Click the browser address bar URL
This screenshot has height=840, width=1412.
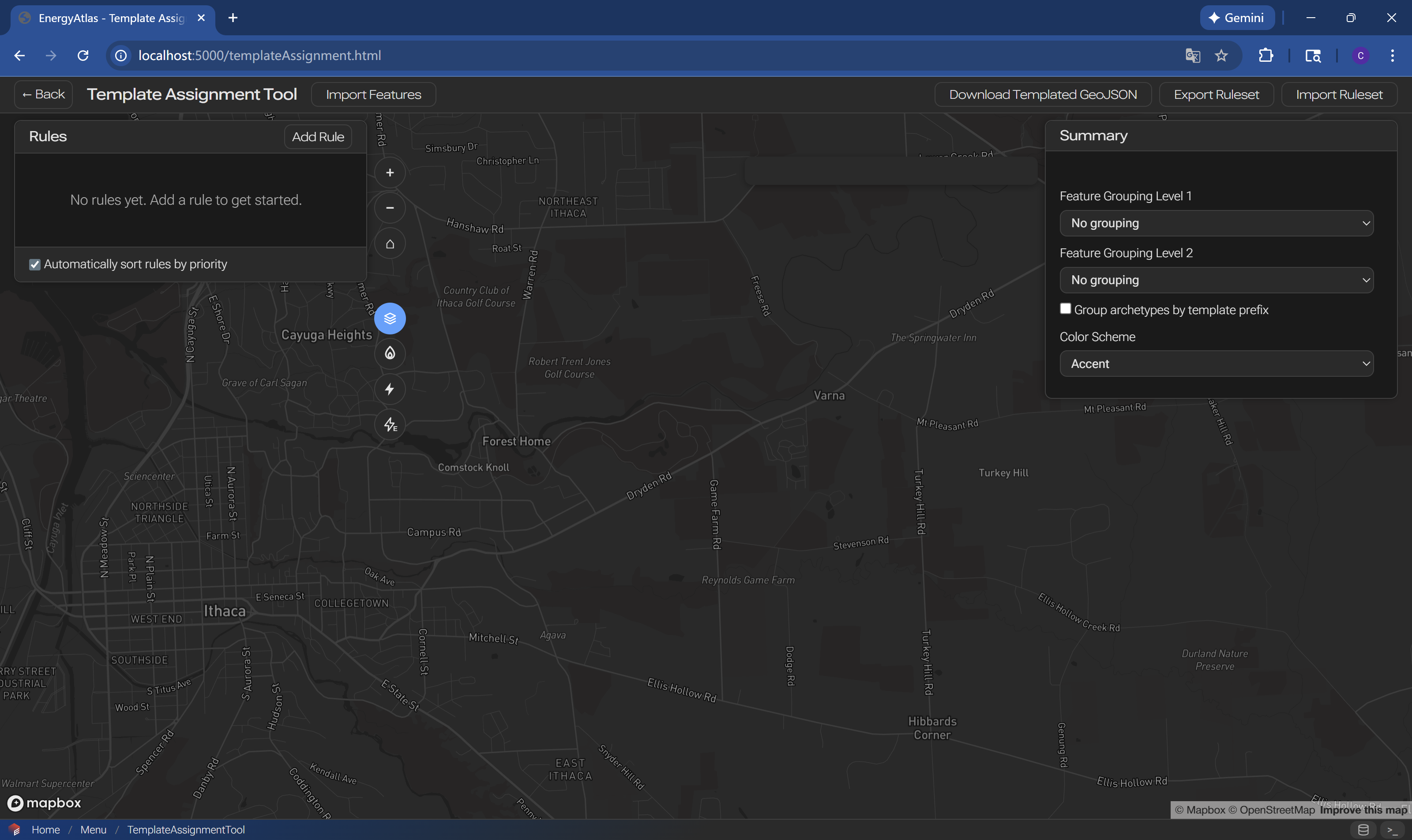click(x=259, y=56)
